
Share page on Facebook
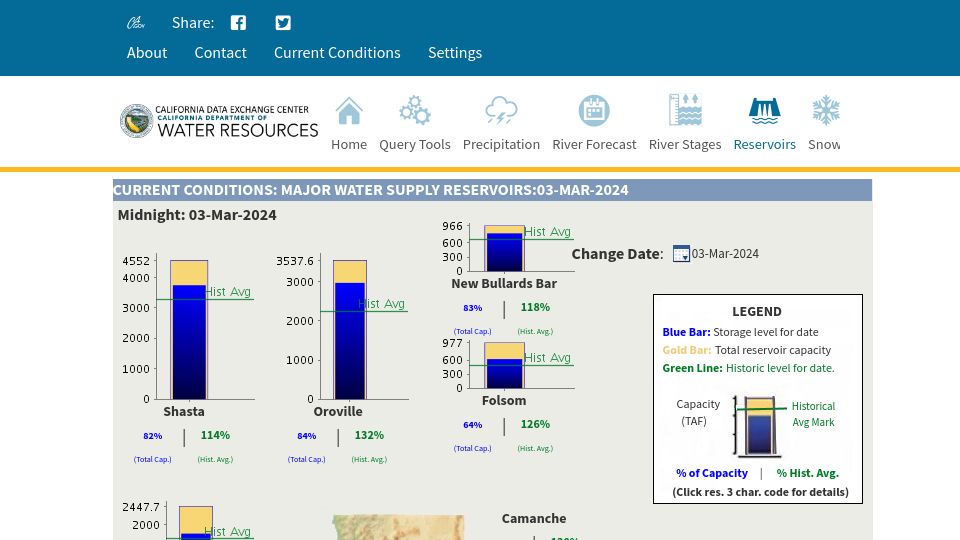(x=238, y=23)
